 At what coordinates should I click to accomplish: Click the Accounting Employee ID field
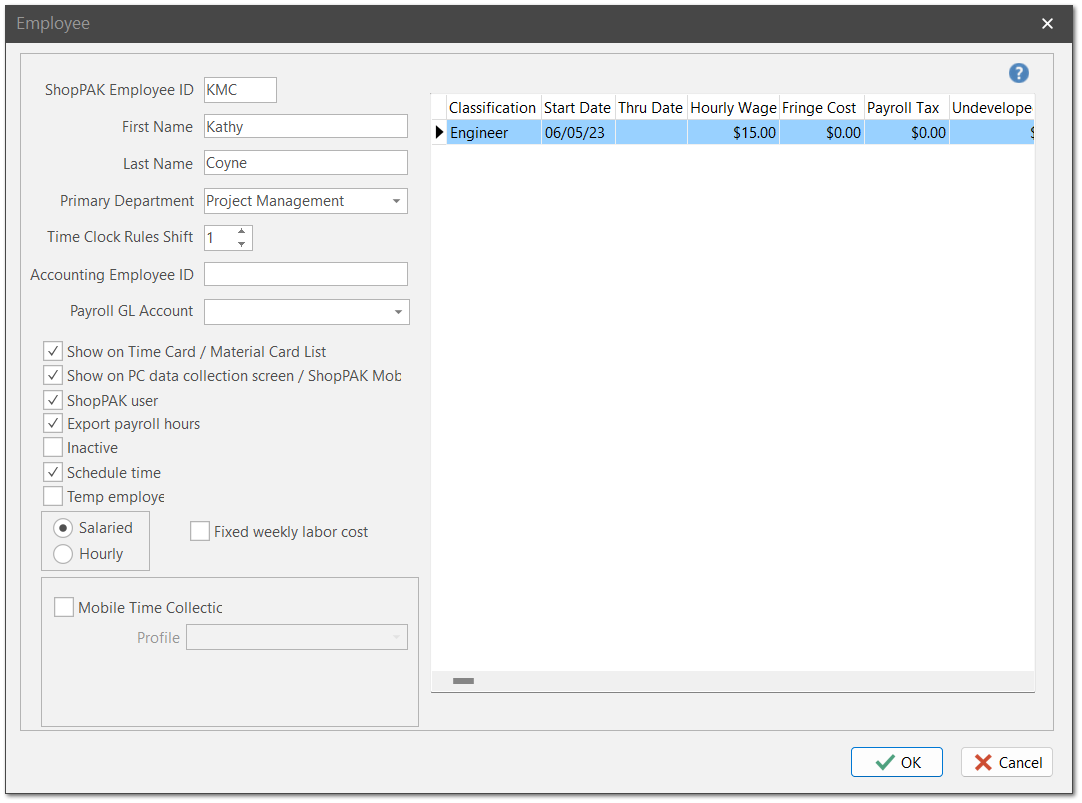click(x=306, y=275)
